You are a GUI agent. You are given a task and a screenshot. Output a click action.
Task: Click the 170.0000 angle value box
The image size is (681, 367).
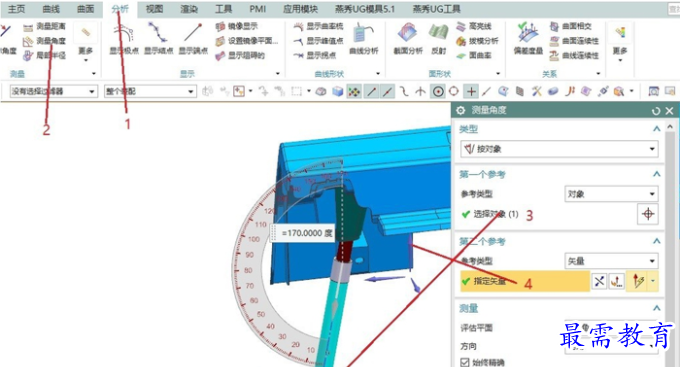(302, 233)
